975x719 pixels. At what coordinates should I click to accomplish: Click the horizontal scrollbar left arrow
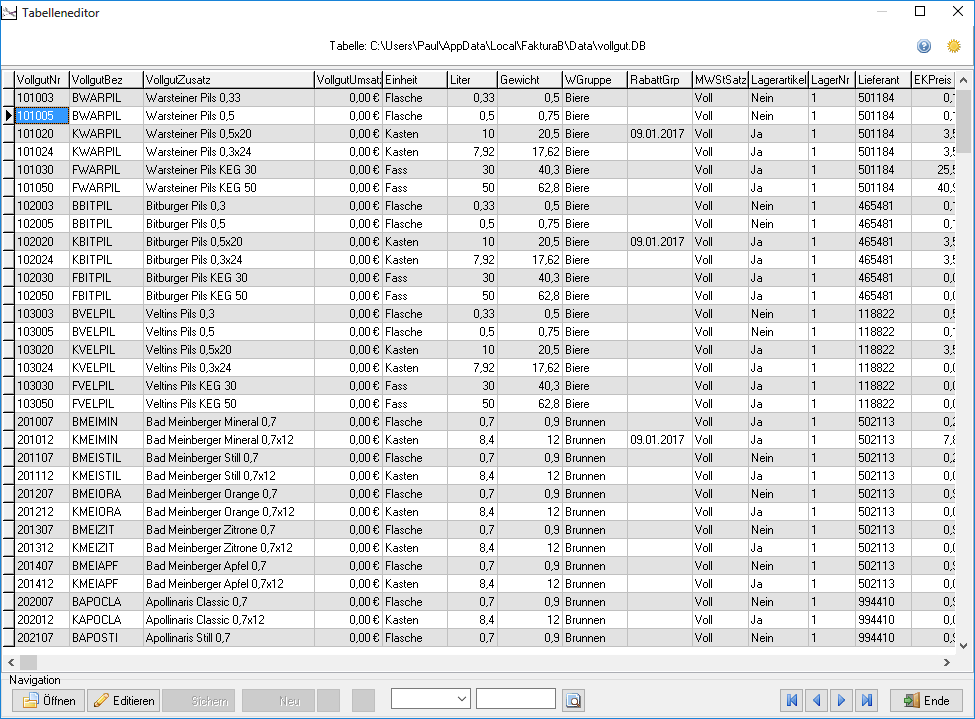[11, 662]
